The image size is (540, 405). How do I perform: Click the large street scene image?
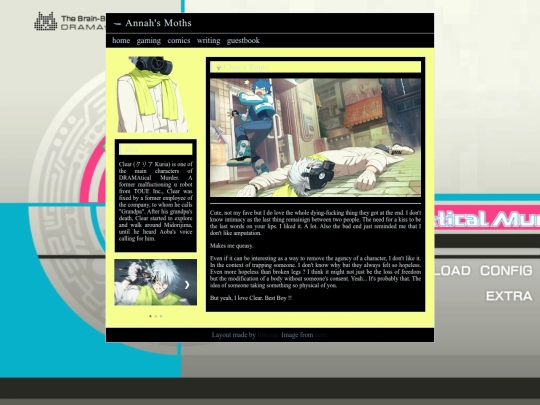315,137
